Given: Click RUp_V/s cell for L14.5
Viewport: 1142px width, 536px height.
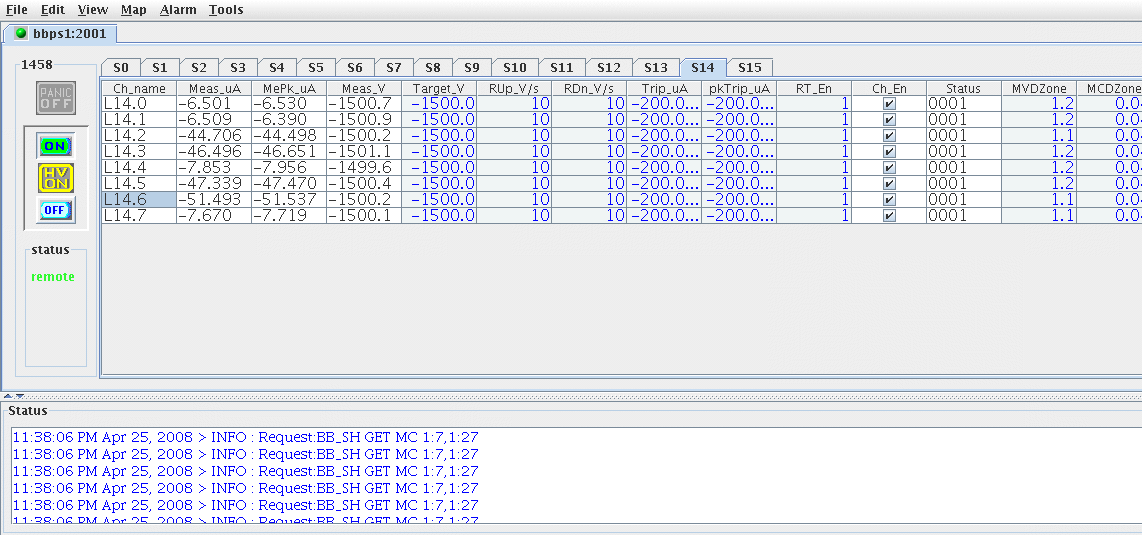Looking at the screenshot, I should click(514, 184).
